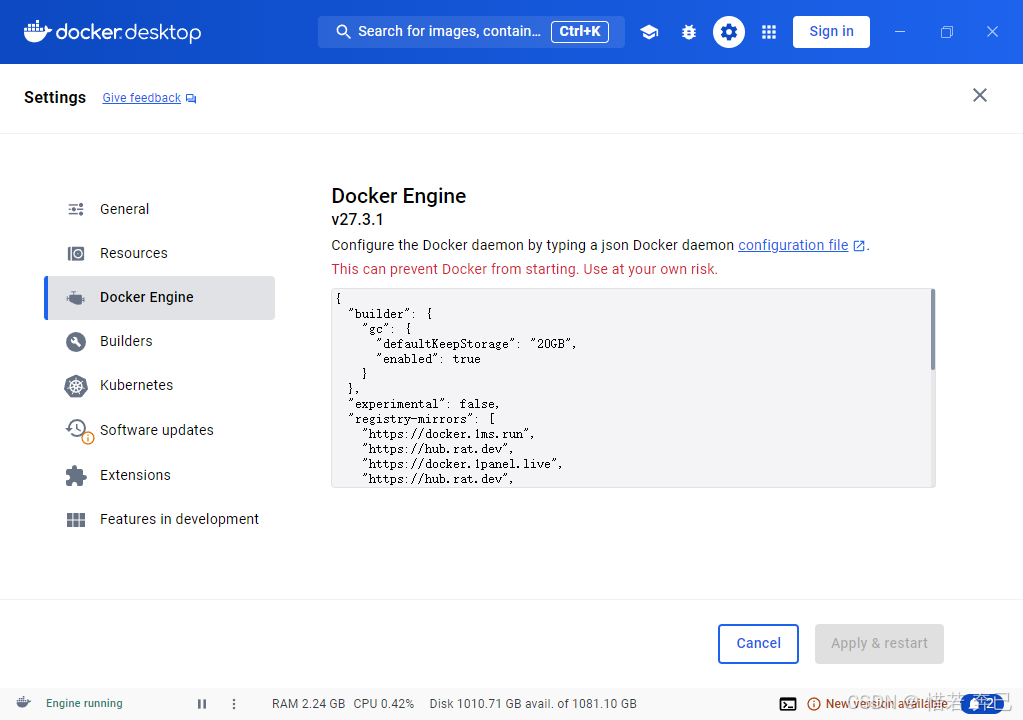
Task: Open the Kubernetes settings tab
Action: pyautogui.click(x=160, y=385)
